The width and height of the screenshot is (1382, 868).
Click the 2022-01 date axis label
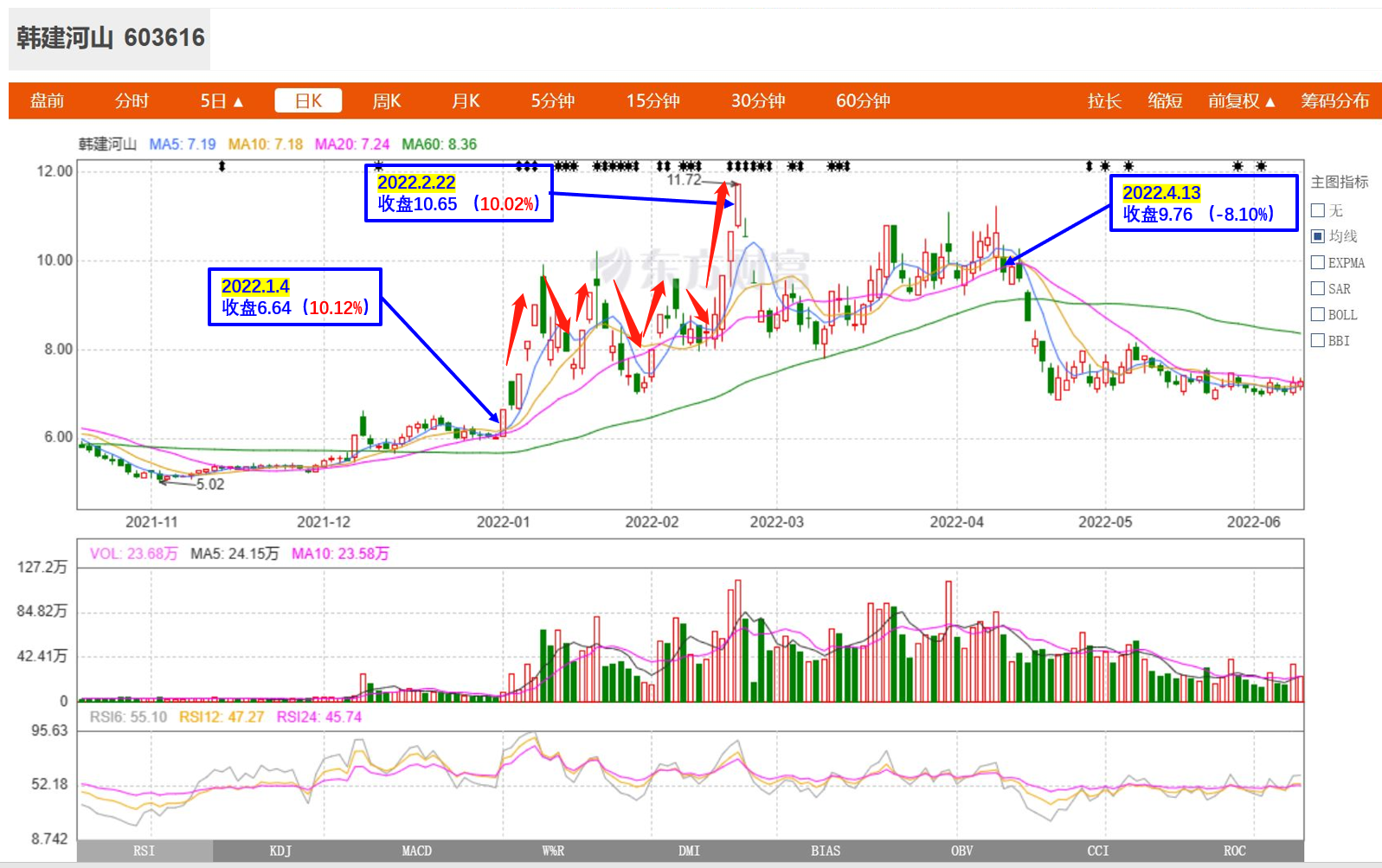point(503,522)
